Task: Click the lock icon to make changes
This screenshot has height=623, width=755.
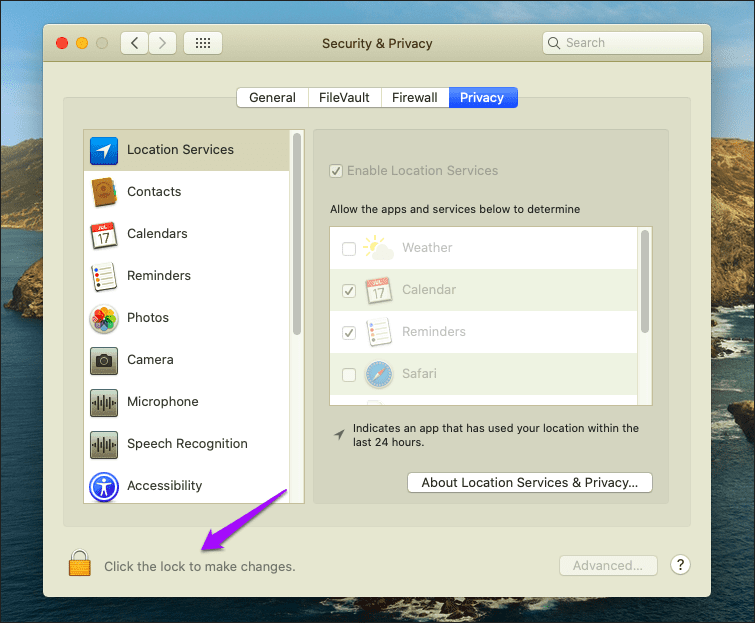Action: click(x=79, y=563)
